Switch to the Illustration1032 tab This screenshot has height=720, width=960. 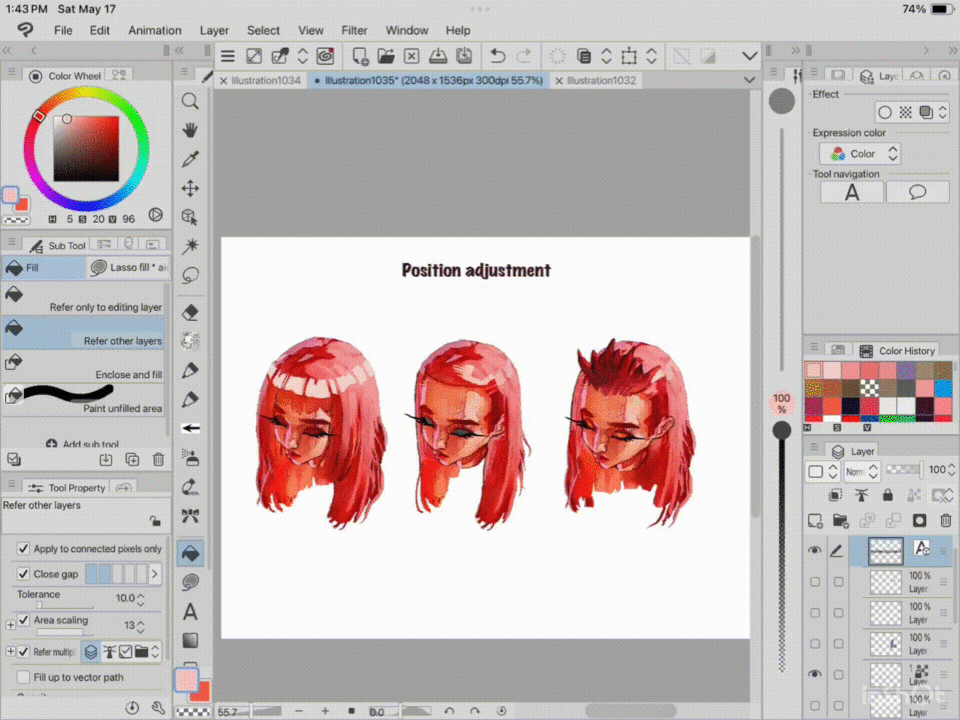click(x=601, y=80)
